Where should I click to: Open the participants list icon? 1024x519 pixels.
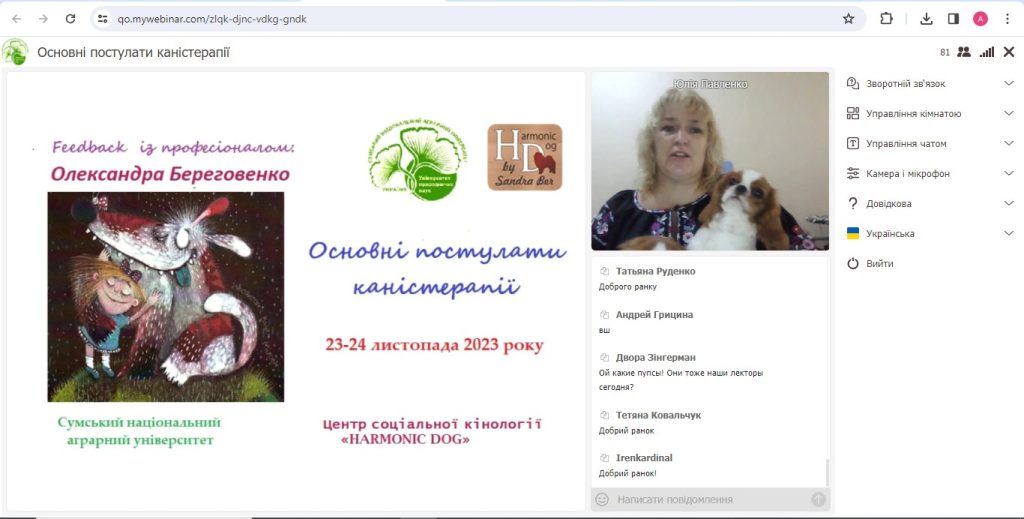click(964, 52)
